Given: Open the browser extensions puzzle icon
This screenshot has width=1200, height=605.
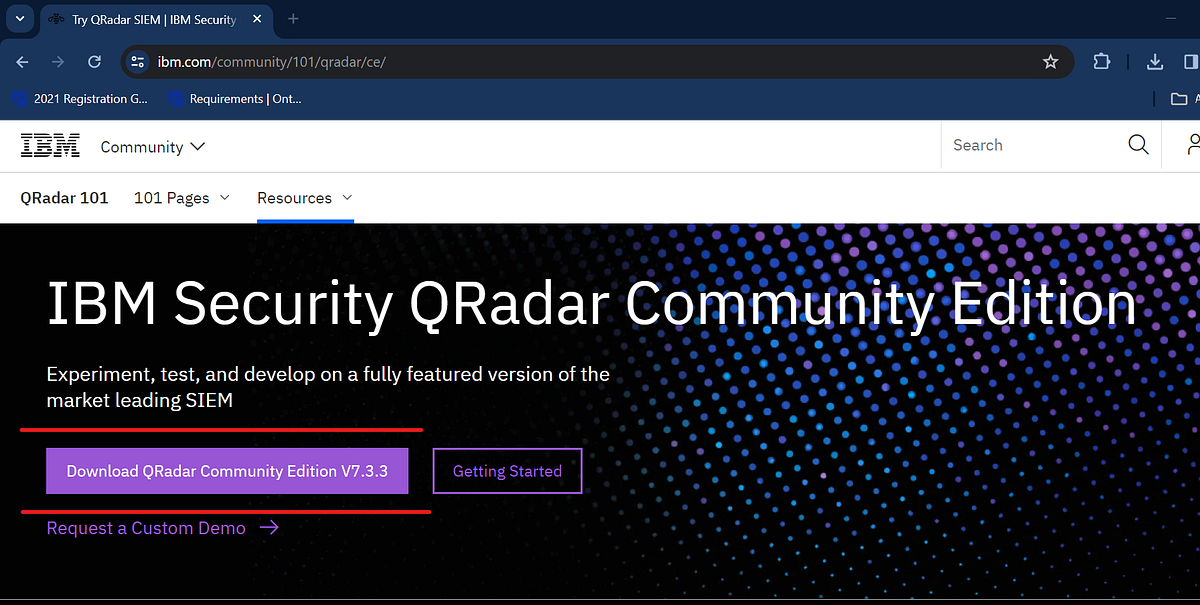Looking at the screenshot, I should coord(1101,61).
